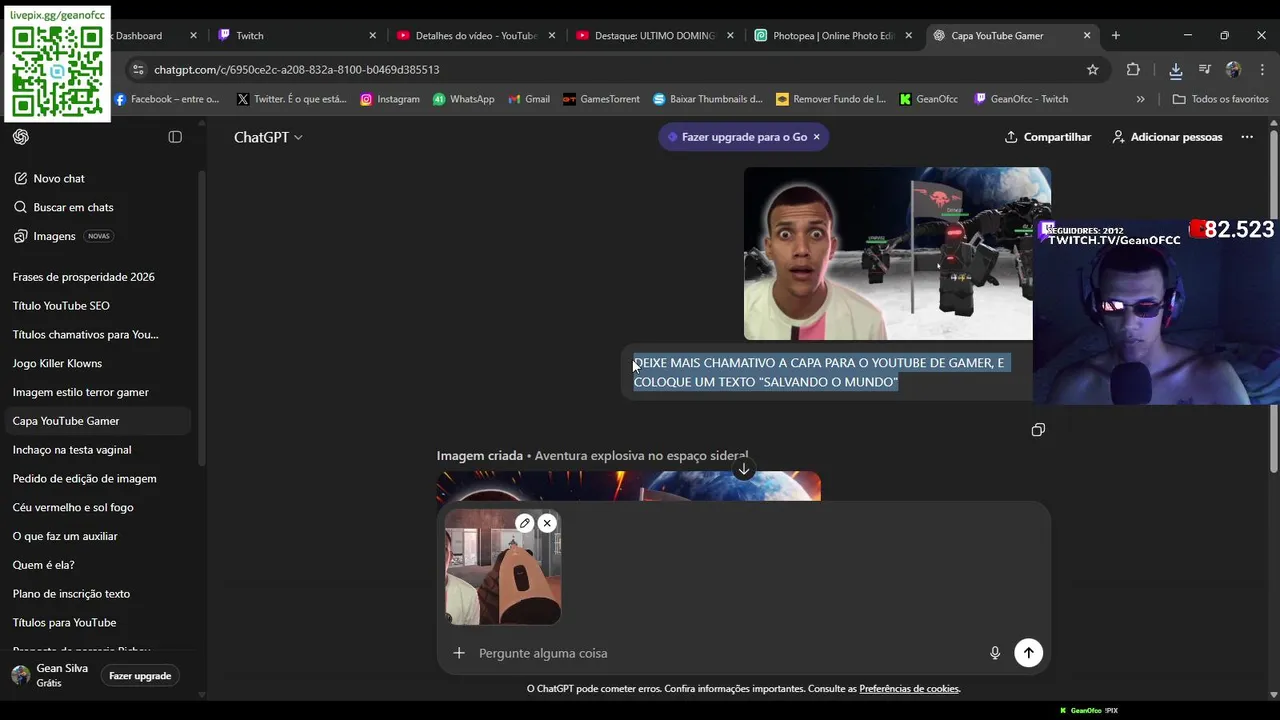Start voice dictation with microphone icon
Image resolution: width=1280 pixels, height=720 pixels.
pos(995,653)
